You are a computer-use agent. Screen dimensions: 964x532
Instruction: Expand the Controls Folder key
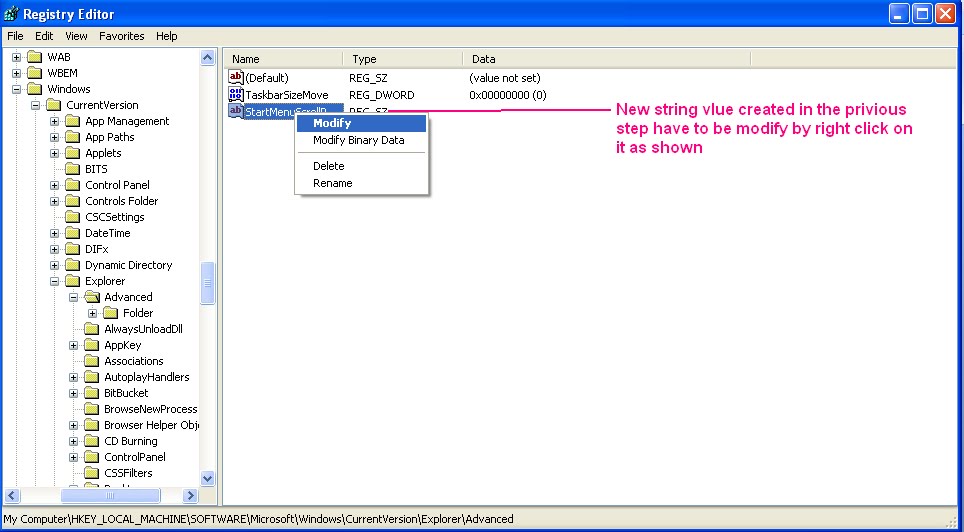pos(55,201)
